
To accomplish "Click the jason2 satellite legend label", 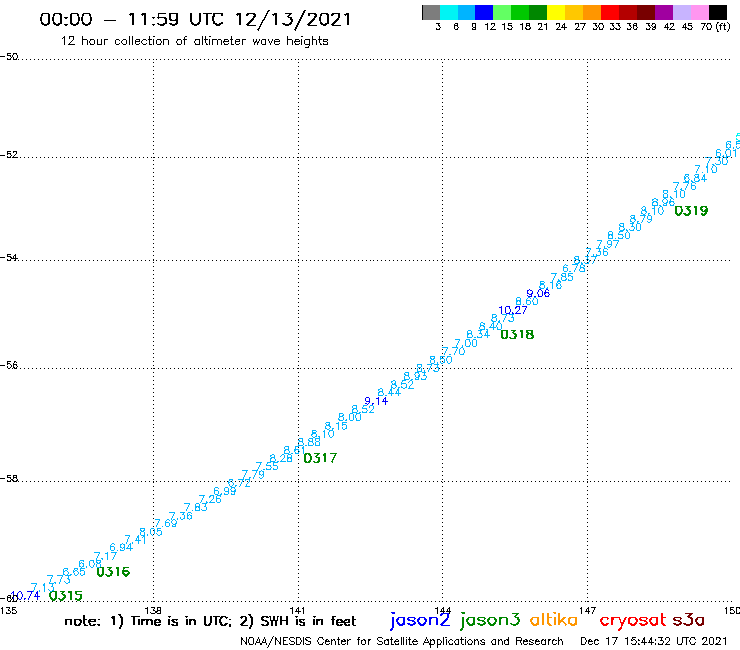I will pos(420,620).
